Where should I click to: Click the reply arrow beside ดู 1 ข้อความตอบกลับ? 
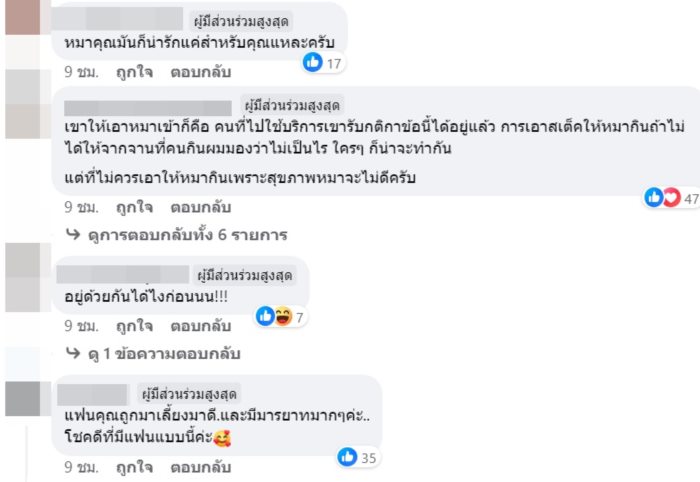[73, 354]
